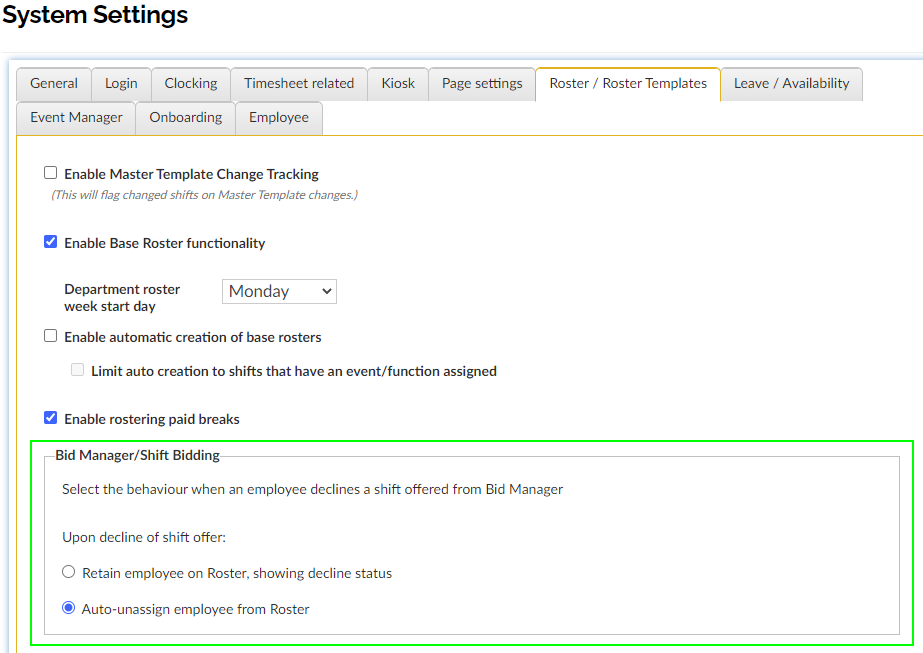Screen dimensions: 923x653
Task: Select the Kiosk tab
Action: pyautogui.click(x=398, y=84)
